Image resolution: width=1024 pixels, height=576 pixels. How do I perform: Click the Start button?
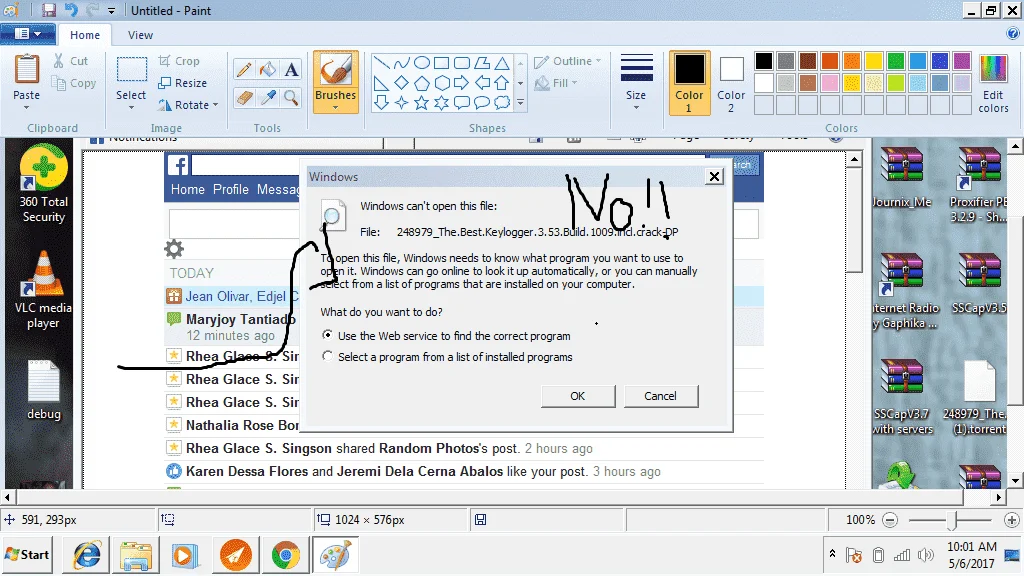pyautogui.click(x=27, y=554)
